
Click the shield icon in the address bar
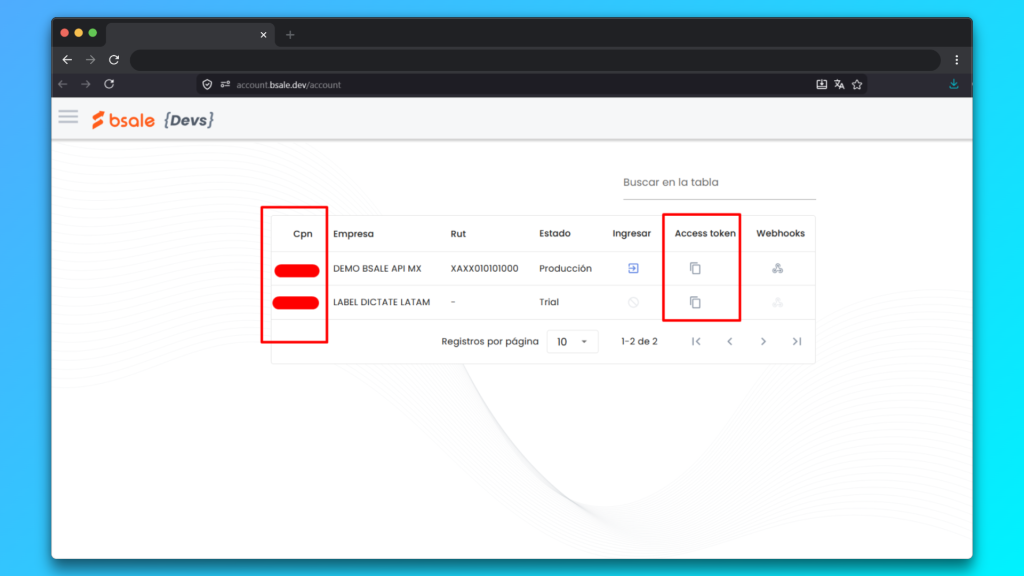pos(207,85)
